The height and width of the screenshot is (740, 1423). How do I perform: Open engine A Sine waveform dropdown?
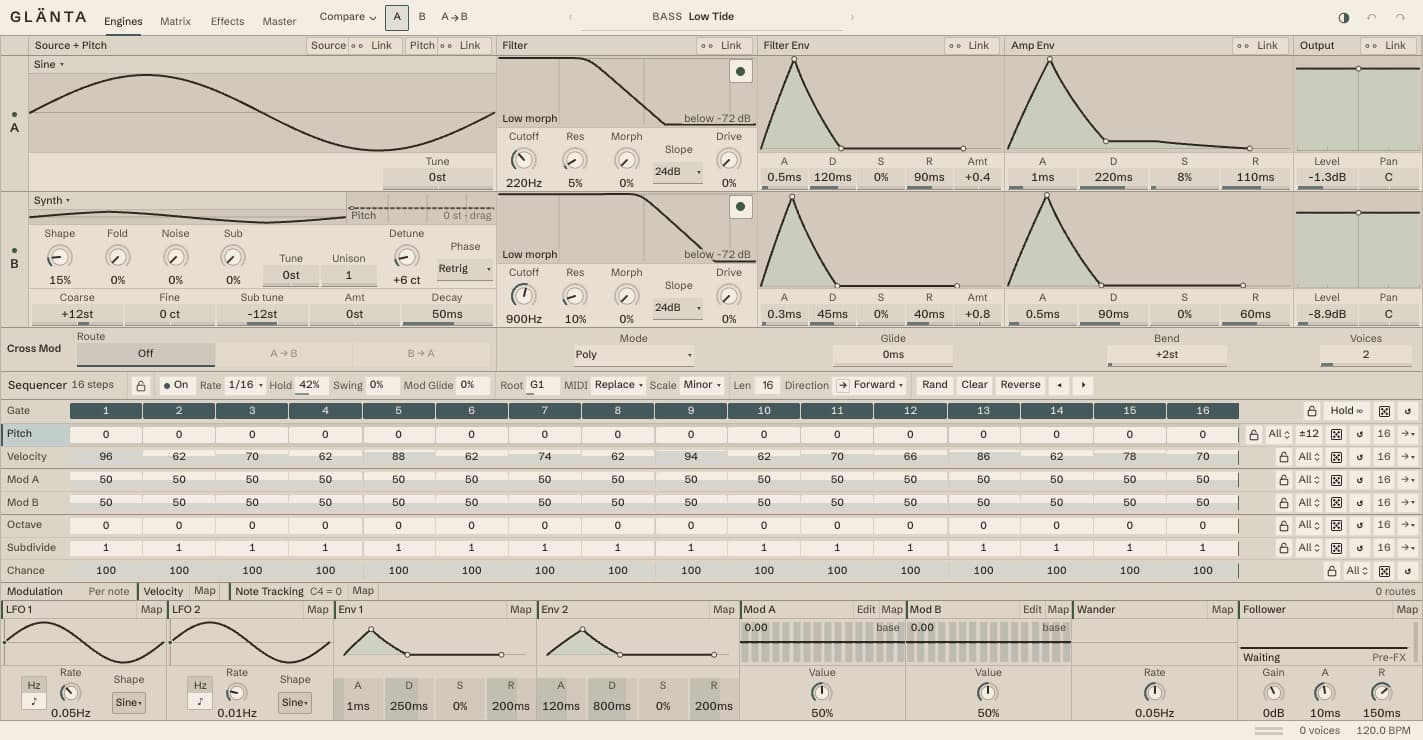click(x=49, y=64)
